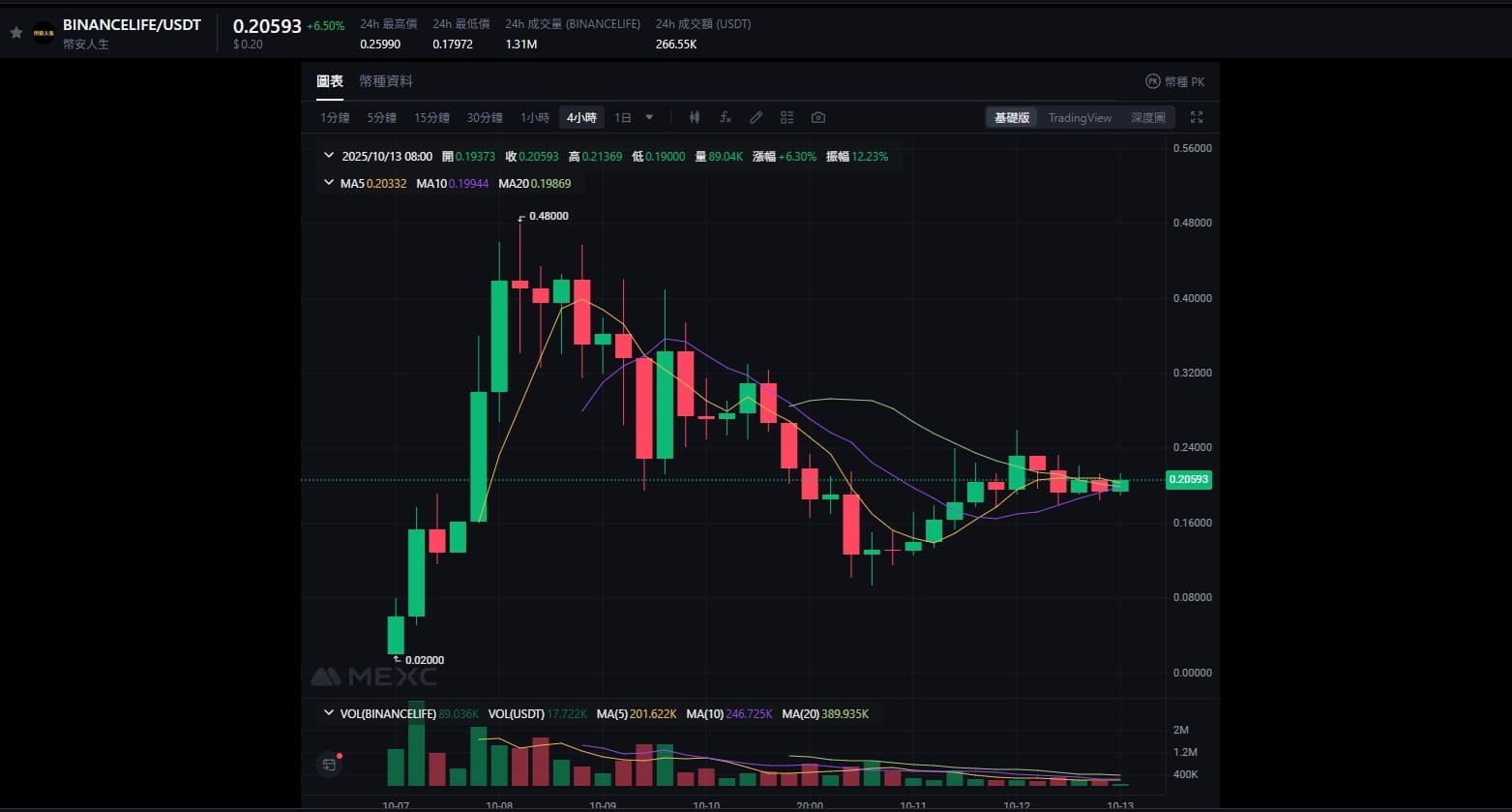Image resolution: width=1512 pixels, height=812 pixels.
Task: Click the MA20 value 0.19869
Action: tap(550, 183)
